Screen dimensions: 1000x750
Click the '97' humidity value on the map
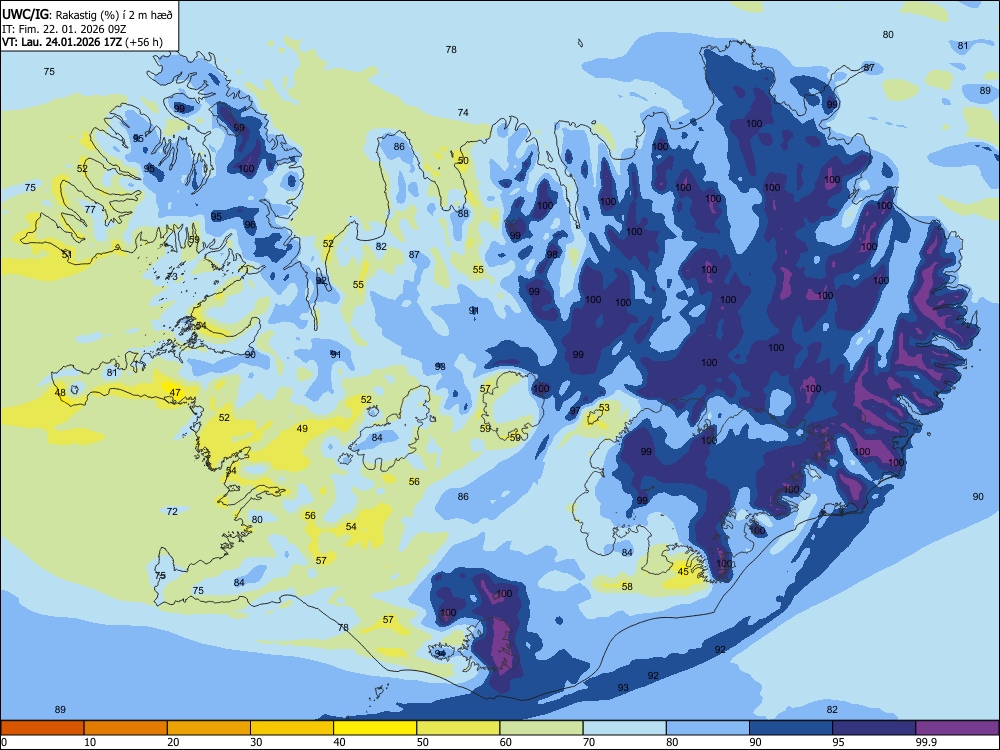[575, 411]
